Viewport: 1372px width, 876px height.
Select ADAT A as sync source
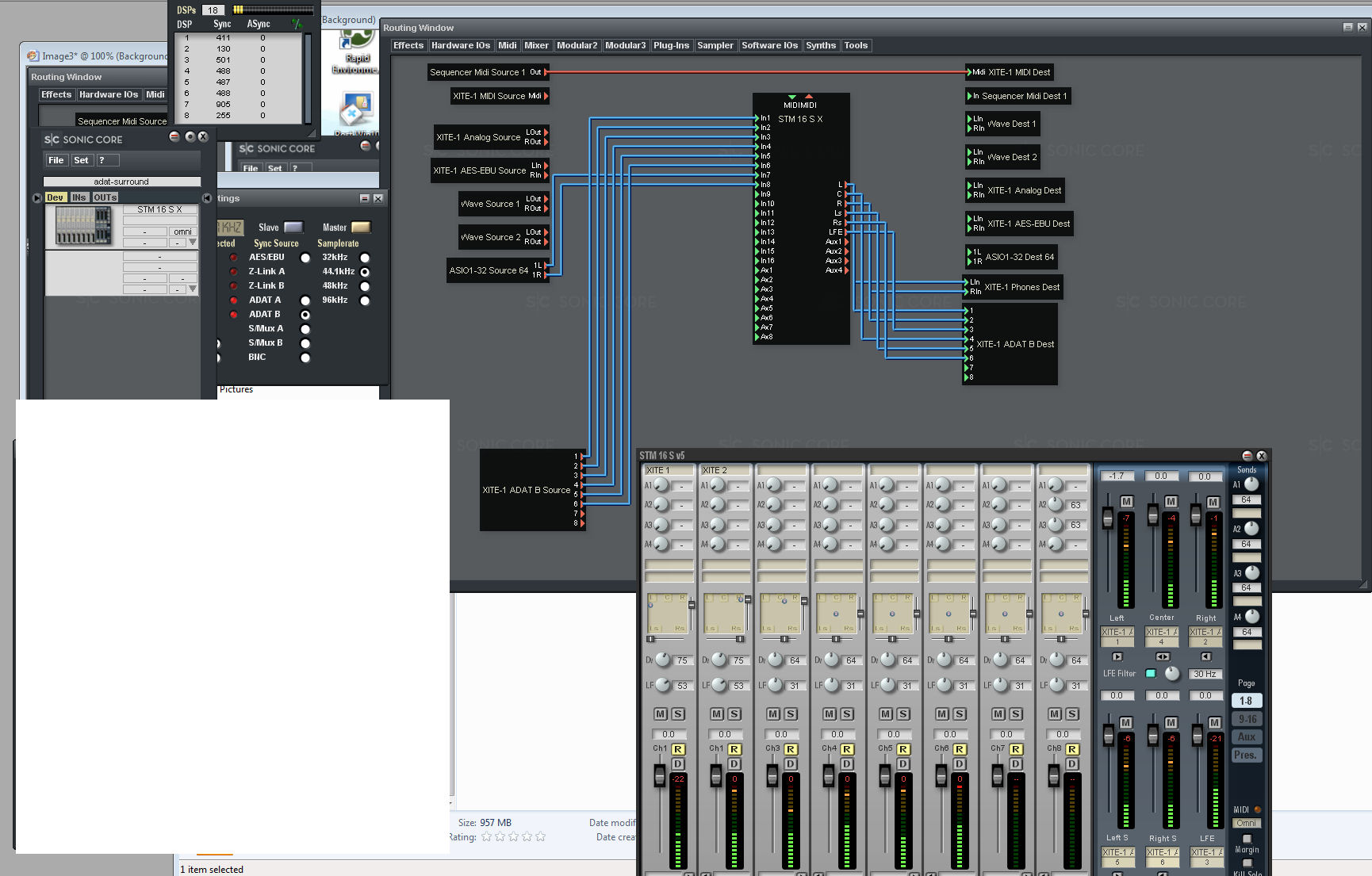click(305, 300)
